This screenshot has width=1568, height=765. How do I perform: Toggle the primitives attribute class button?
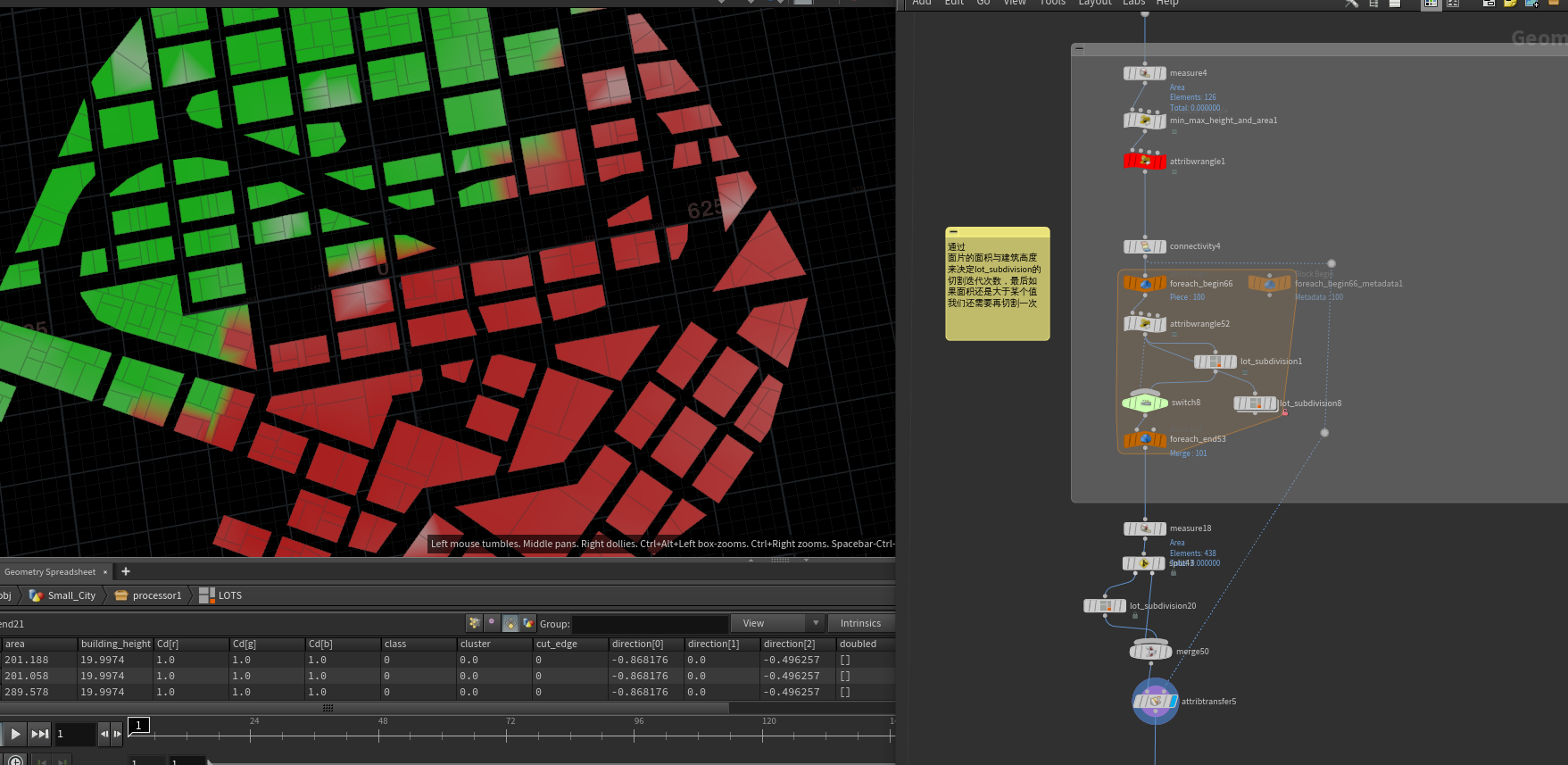tap(510, 623)
